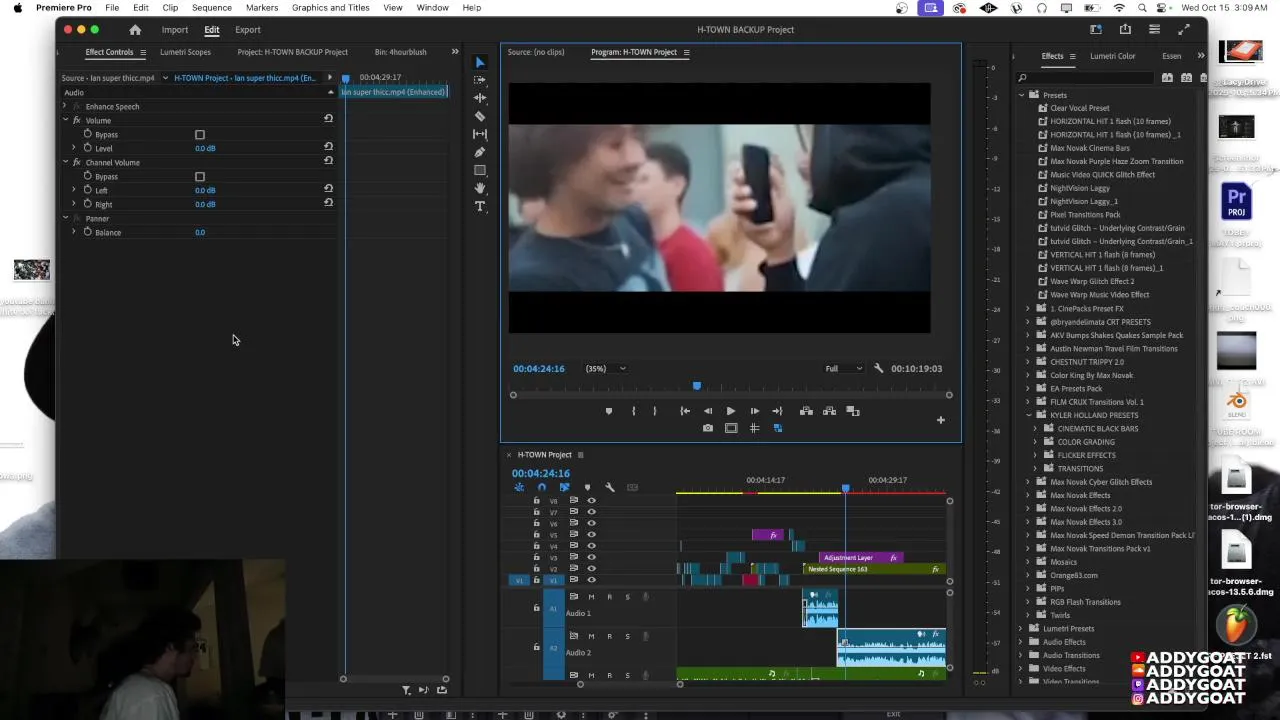The width and height of the screenshot is (1280, 720).
Task: Switch to Lumetri Color tab
Action: click(x=1113, y=56)
